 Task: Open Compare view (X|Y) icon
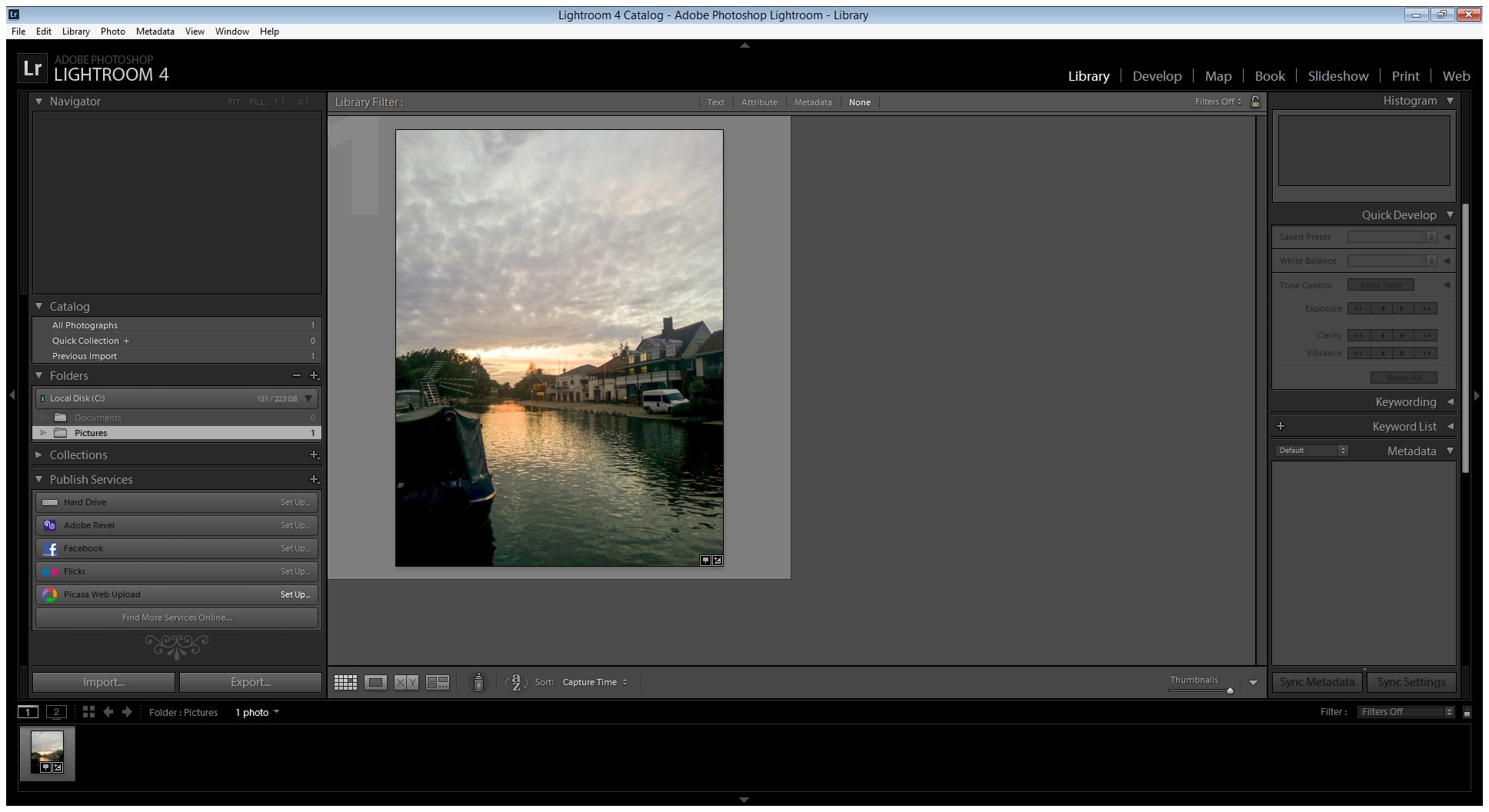pos(406,682)
